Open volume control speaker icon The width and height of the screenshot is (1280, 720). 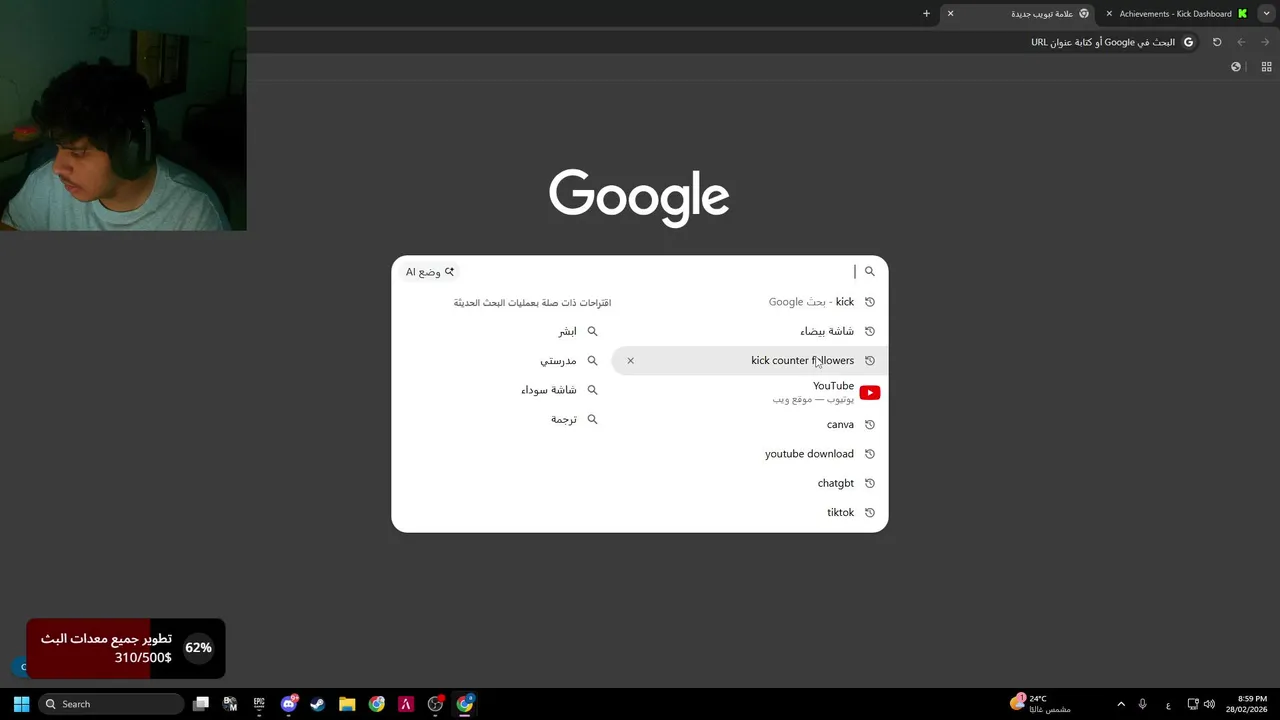point(1210,704)
